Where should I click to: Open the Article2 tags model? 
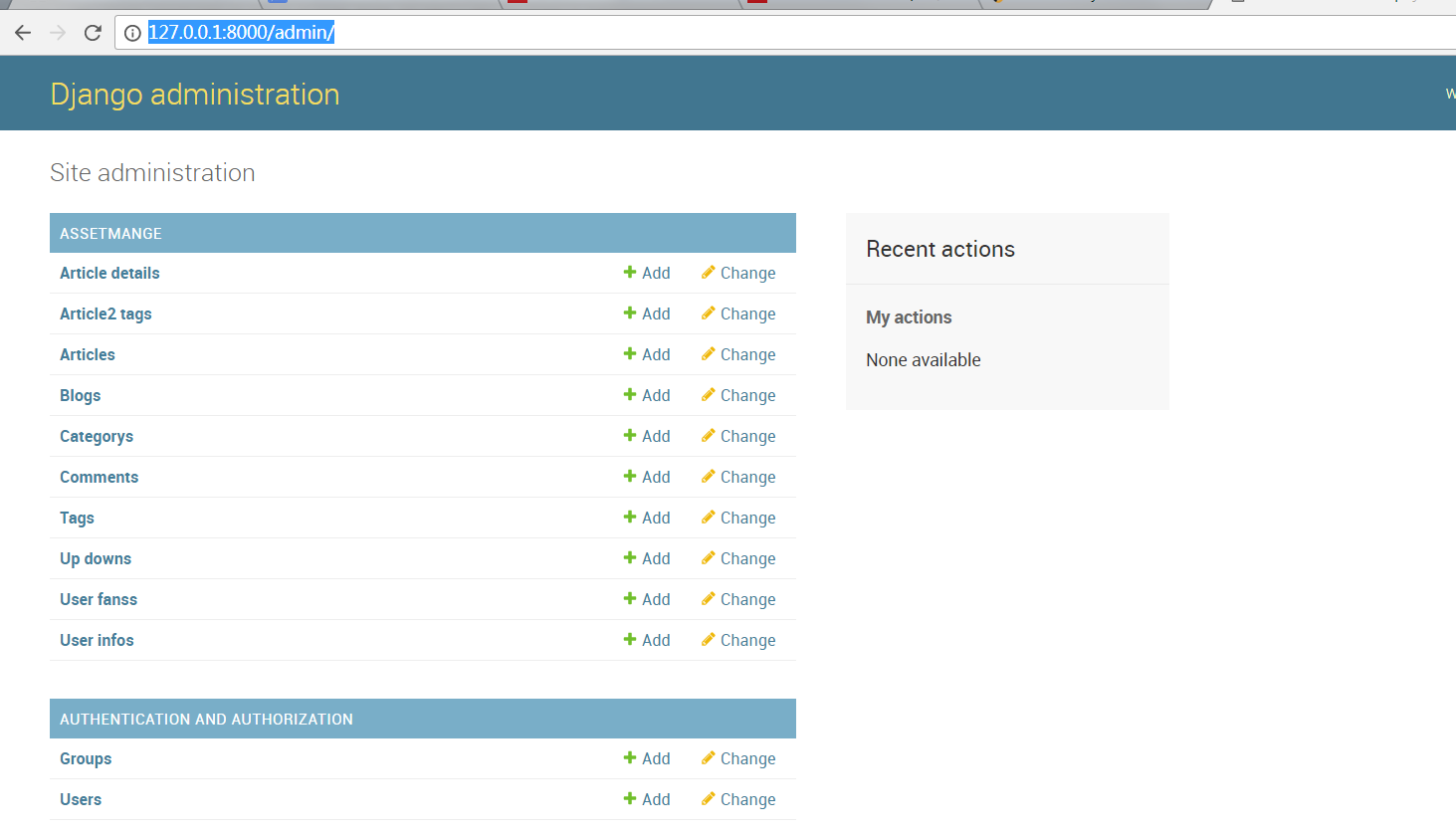(105, 313)
